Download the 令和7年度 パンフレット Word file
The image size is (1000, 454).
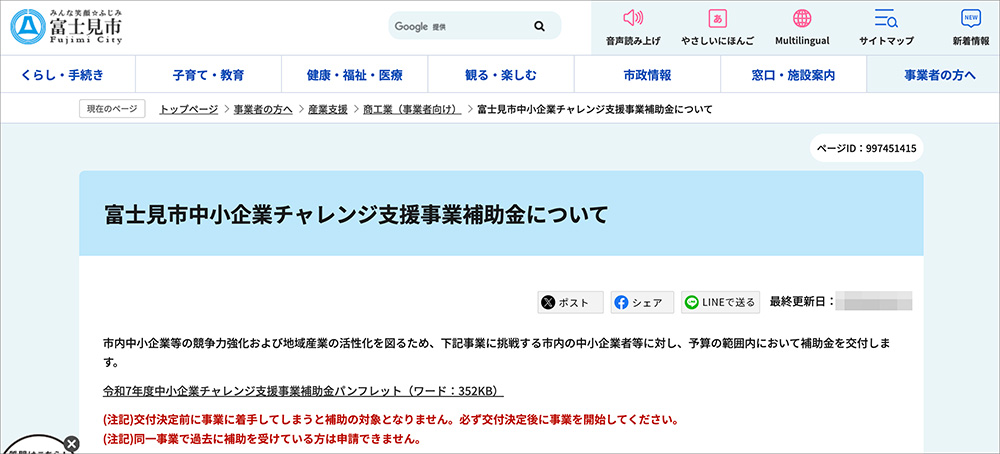click(304, 390)
